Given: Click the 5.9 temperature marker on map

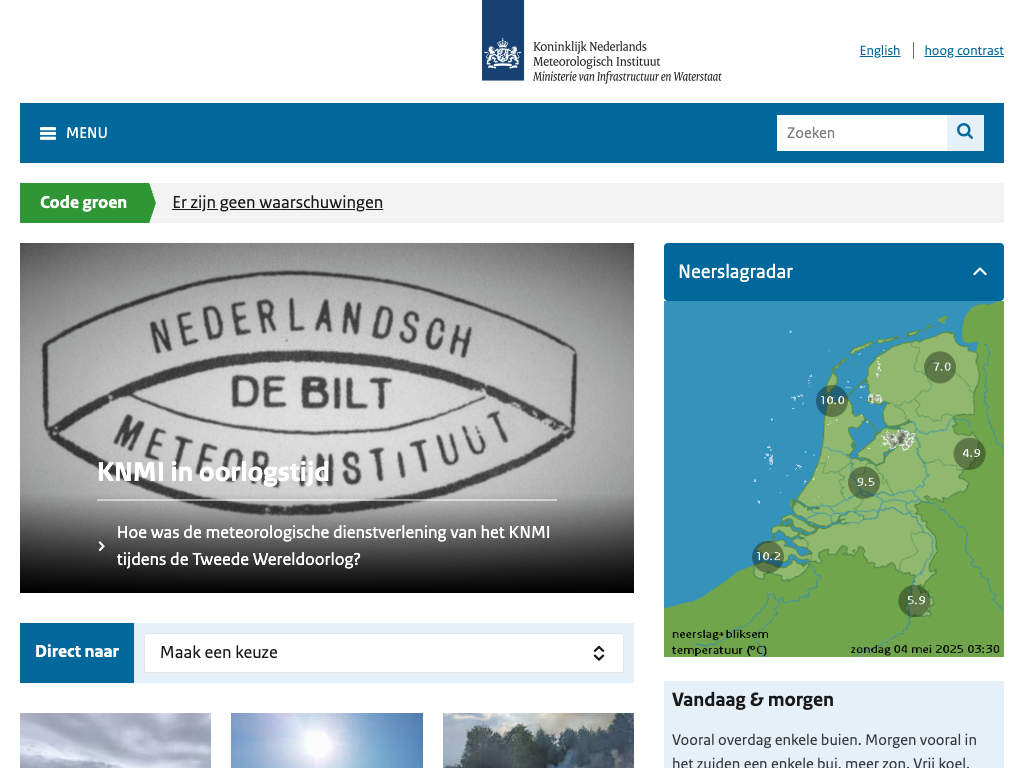Looking at the screenshot, I should [915, 601].
